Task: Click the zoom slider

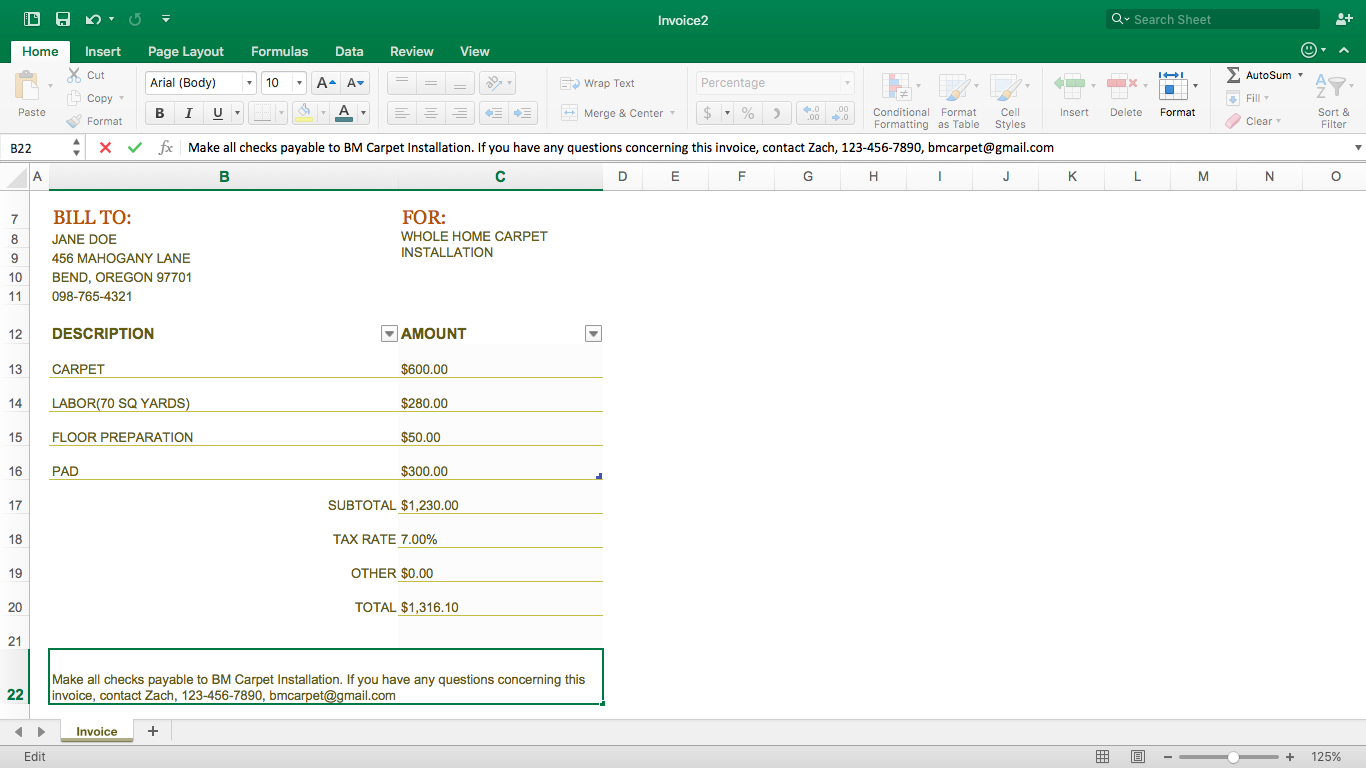Action: 1234,757
